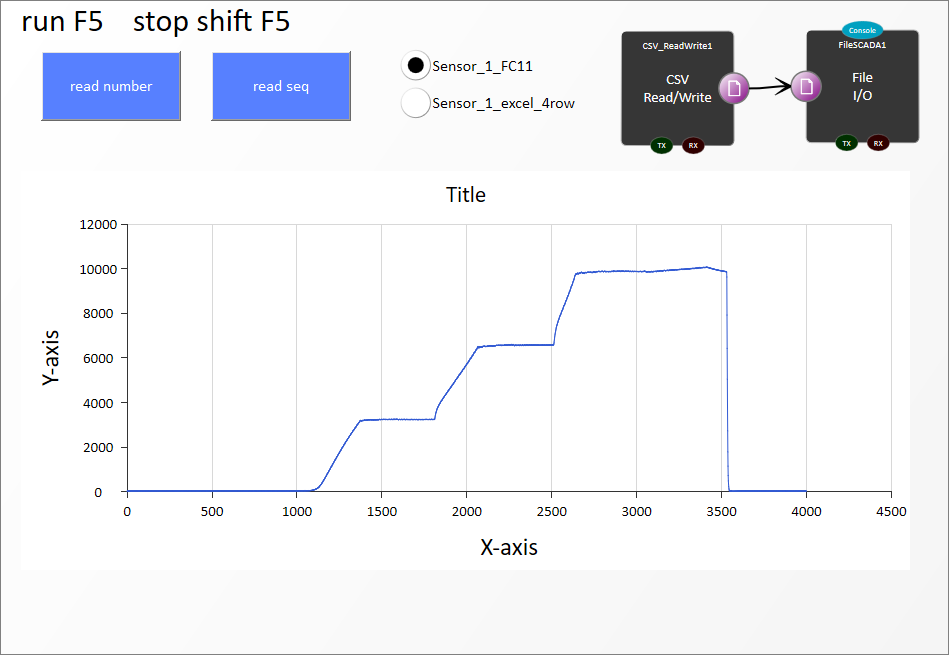The width and height of the screenshot is (949, 655).
Task: Click the CSV_ReadWrite1 block name label
Action: click(677, 46)
